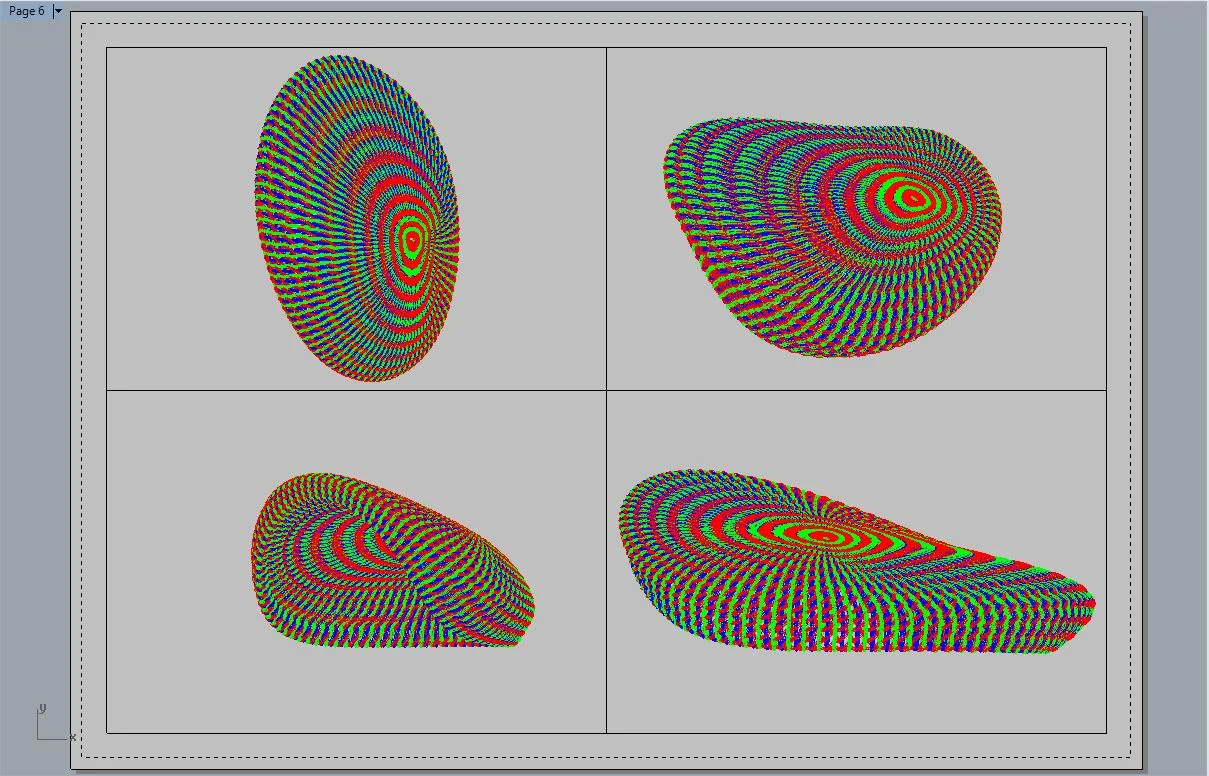
Task: Open the Page 6 viewport title menu arrow
Action: [x=58, y=11]
